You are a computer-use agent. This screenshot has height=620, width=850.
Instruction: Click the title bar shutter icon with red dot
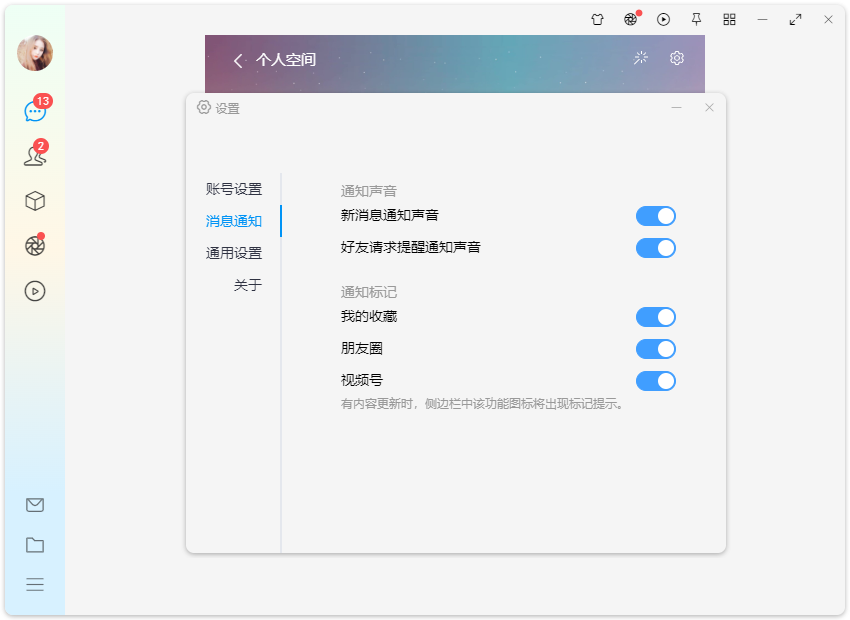click(630, 20)
